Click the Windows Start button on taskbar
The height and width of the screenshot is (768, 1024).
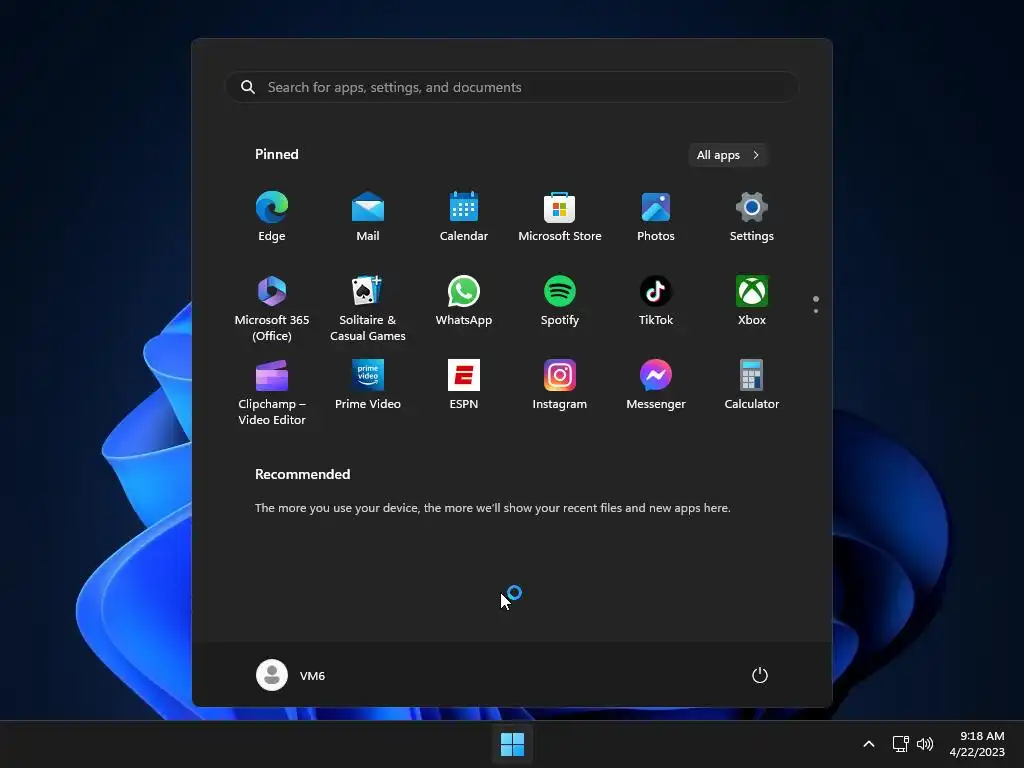coord(512,744)
